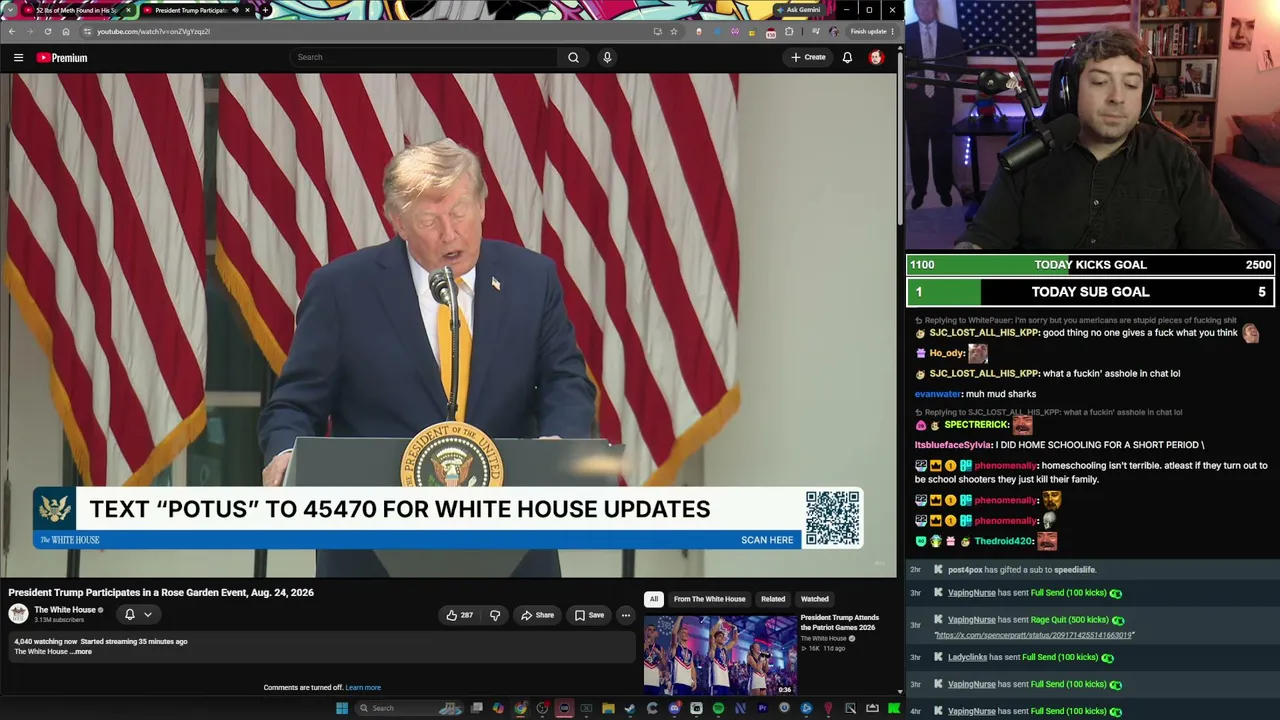Open The White House channel avatar

[18, 614]
